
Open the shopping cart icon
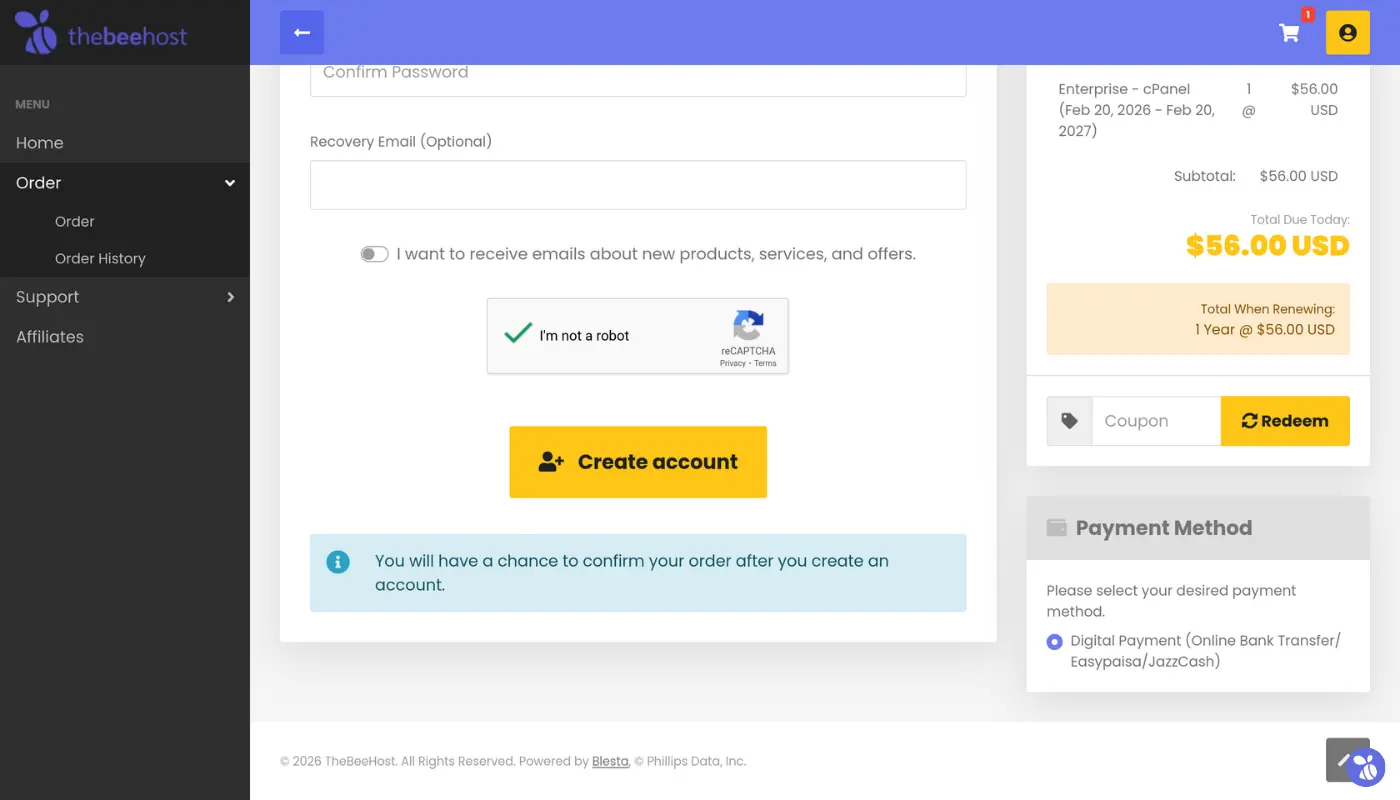point(1289,33)
